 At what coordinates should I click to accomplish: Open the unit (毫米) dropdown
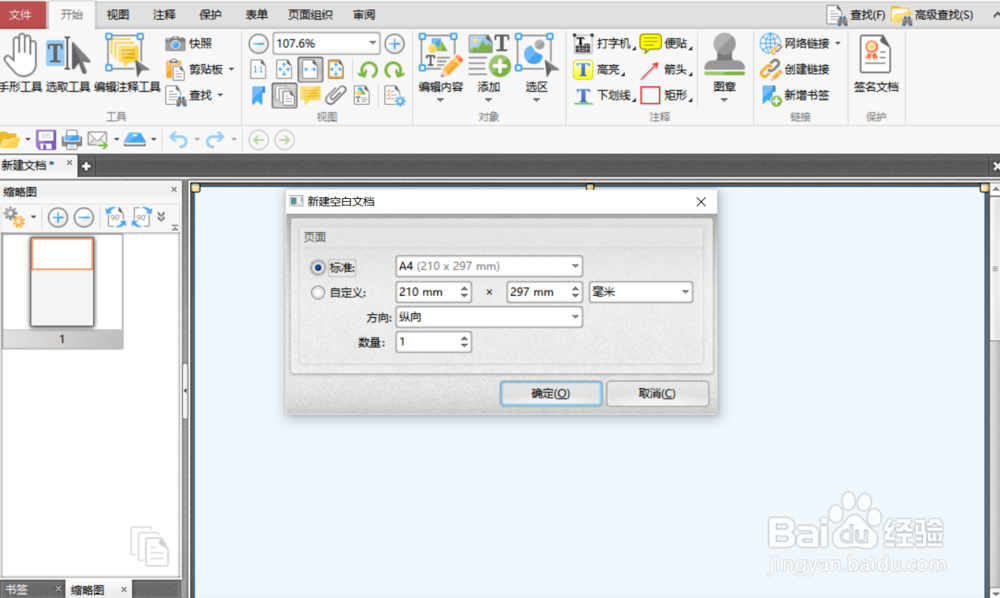point(641,292)
